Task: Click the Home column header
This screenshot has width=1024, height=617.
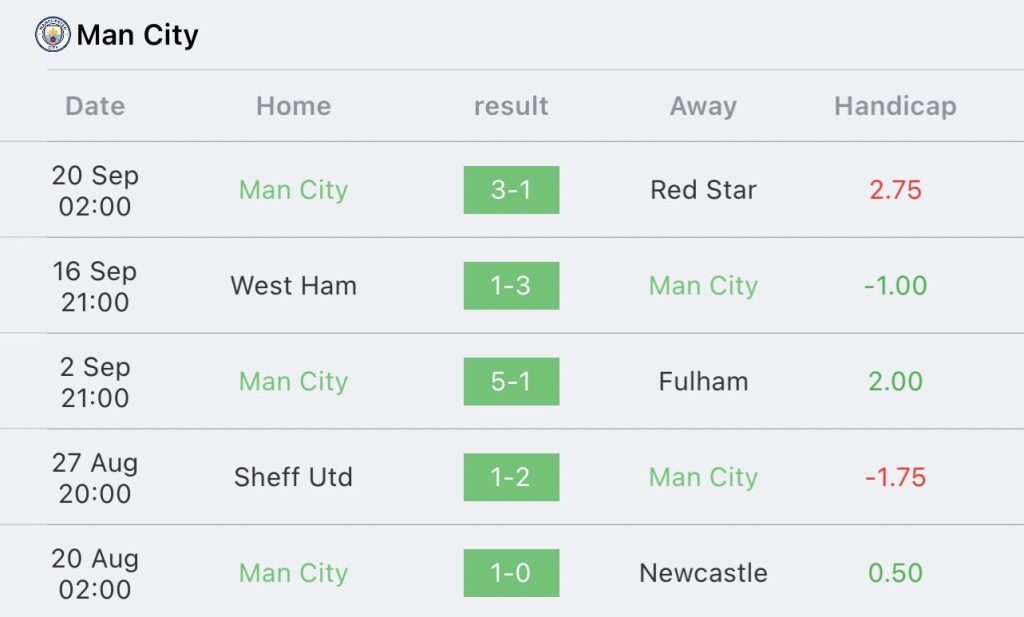Action: [x=293, y=106]
